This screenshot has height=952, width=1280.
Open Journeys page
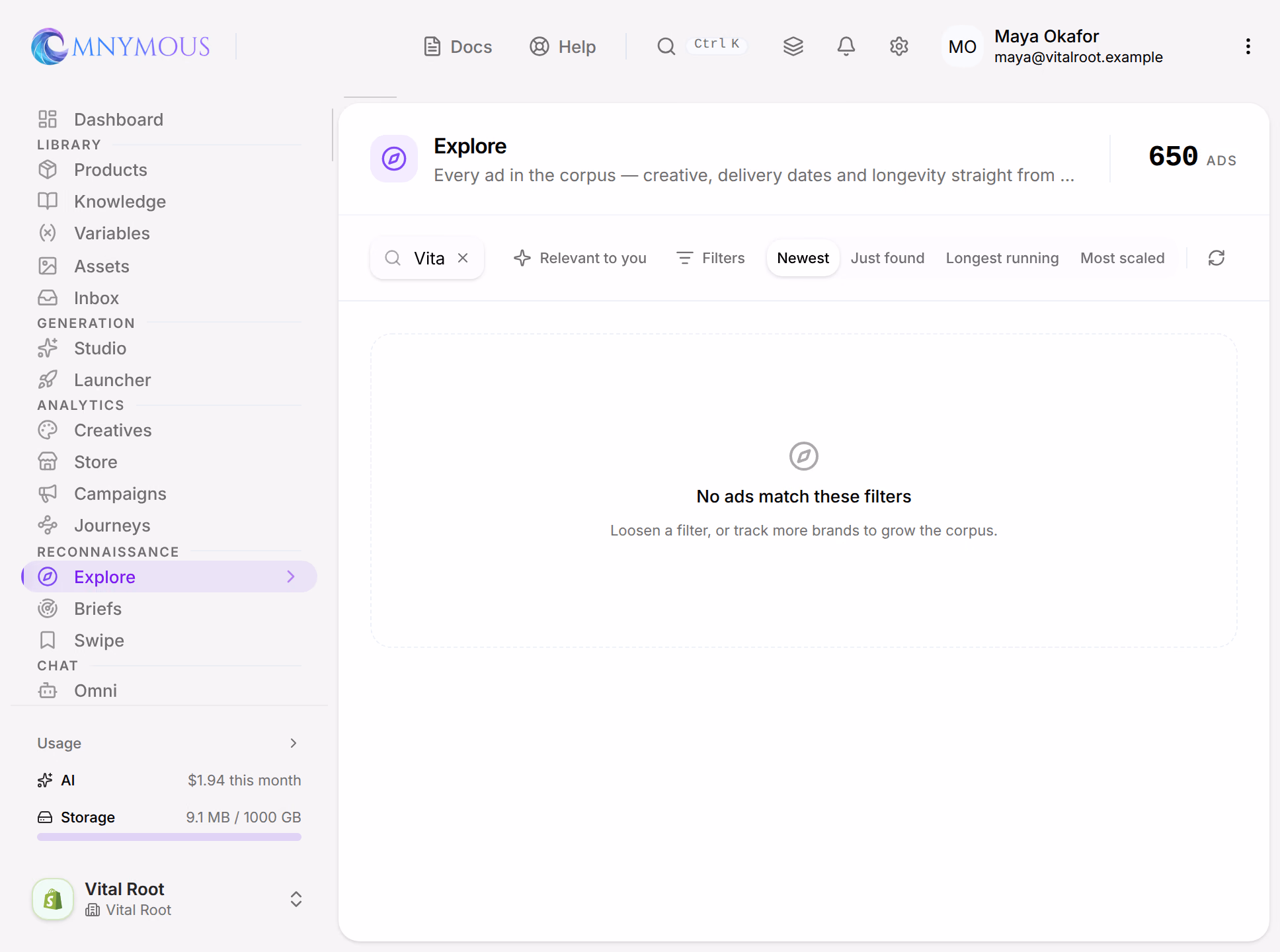(x=169, y=525)
